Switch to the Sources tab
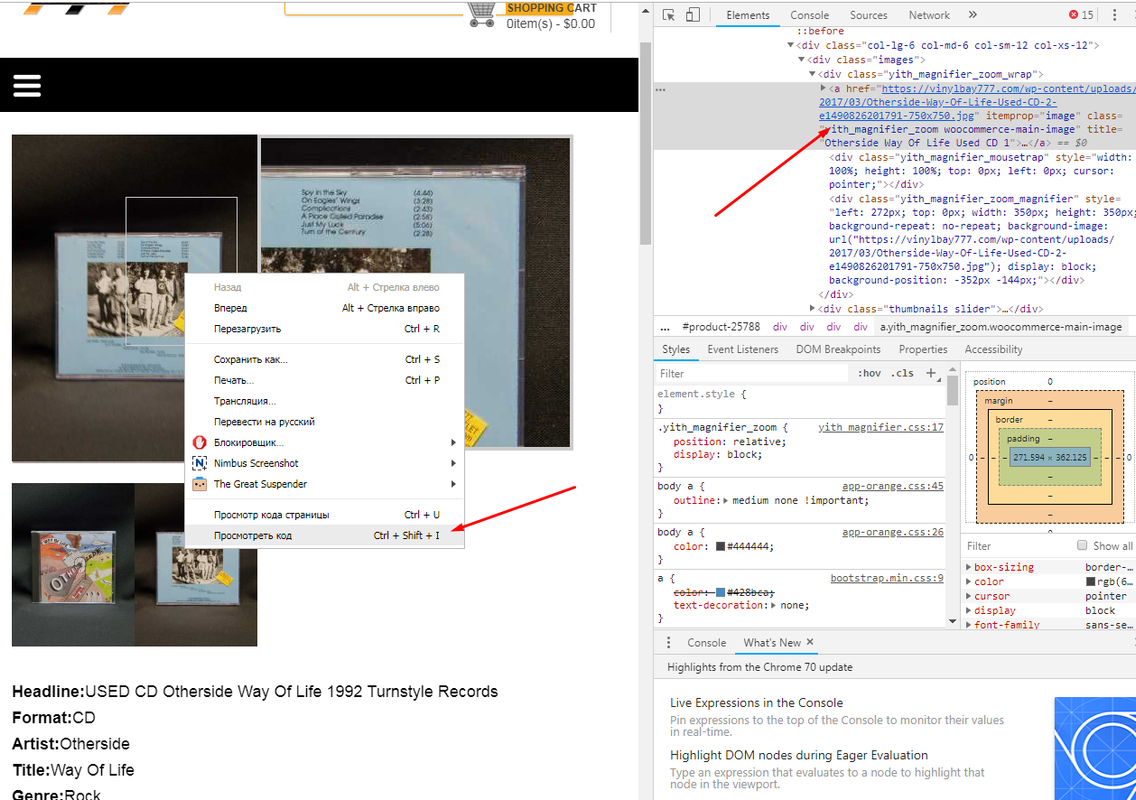The width and height of the screenshot is (1136, 800). [x=868, y=14]
